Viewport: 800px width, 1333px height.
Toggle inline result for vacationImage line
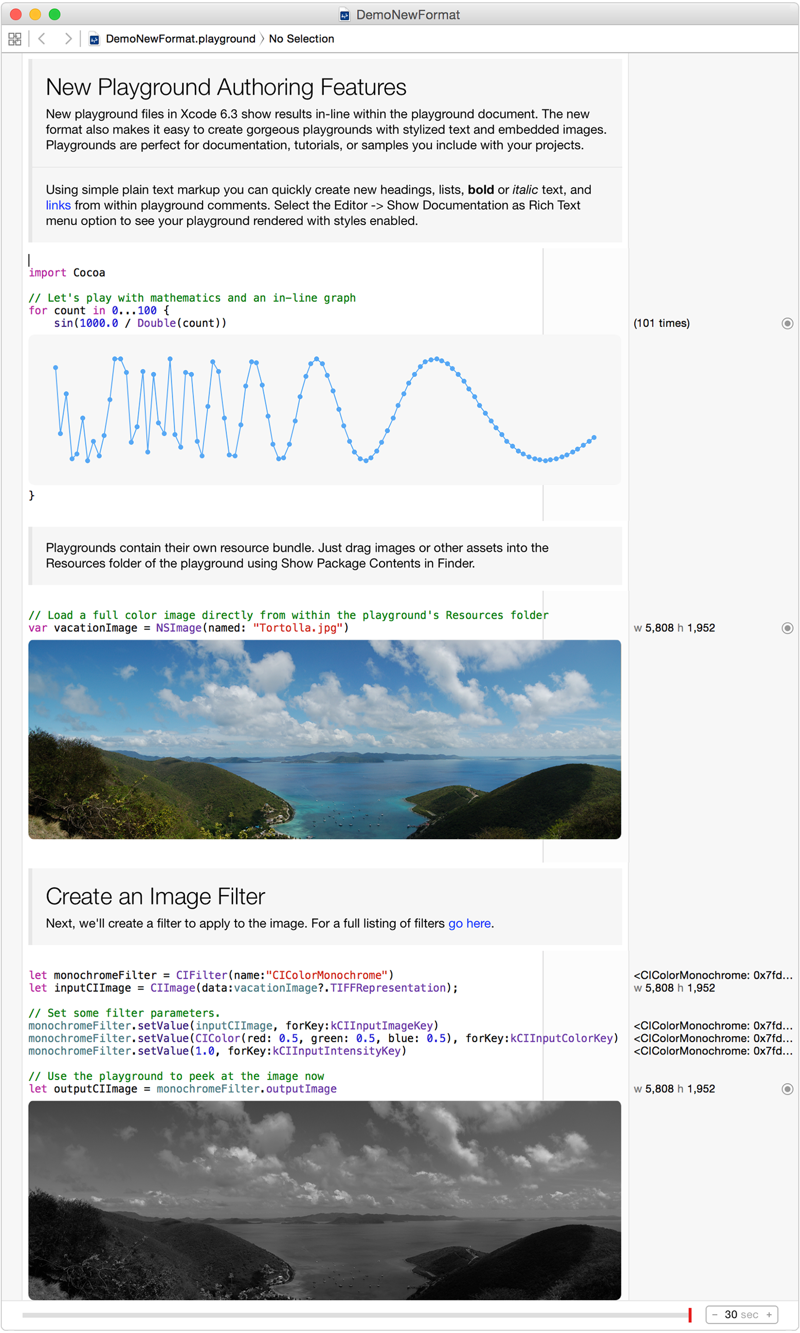787,628
